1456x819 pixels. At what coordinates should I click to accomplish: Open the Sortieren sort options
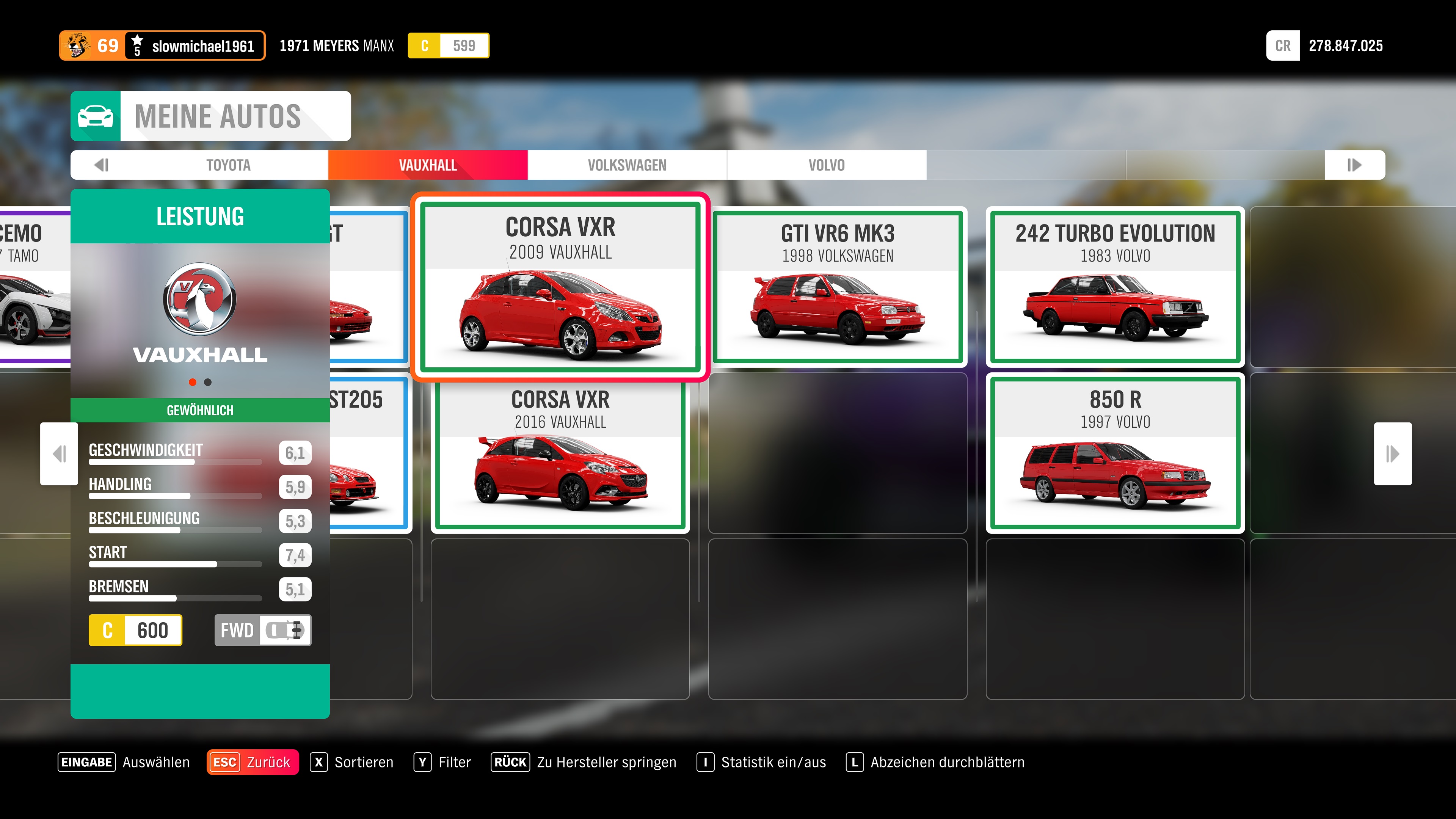coord(351,762)
